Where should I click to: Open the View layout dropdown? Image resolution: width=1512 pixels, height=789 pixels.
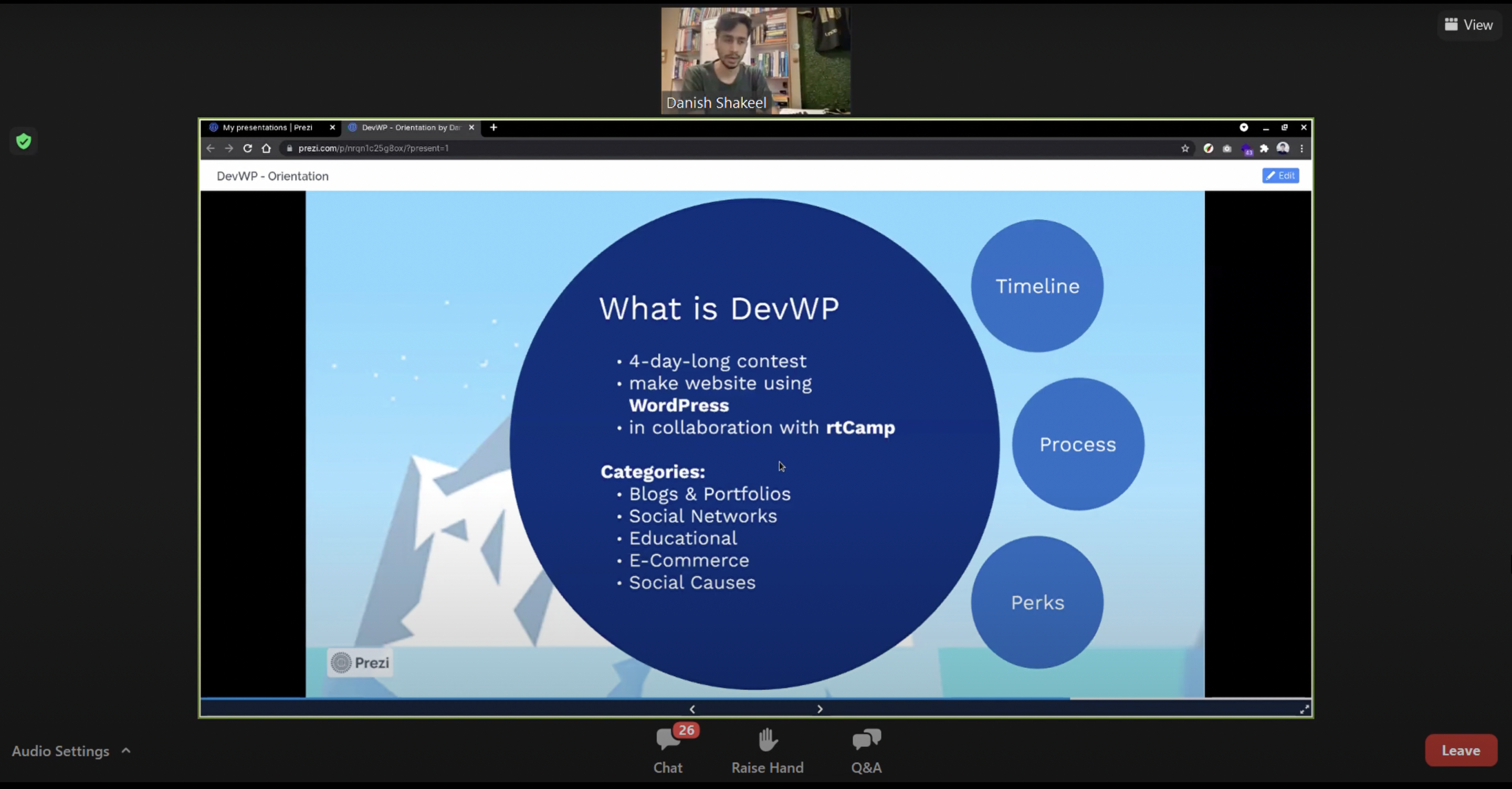[x=1468, y=25]
